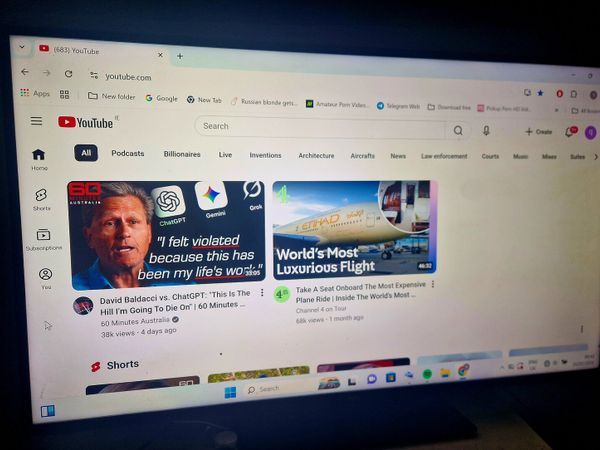Screen dimensions: 600x450
Task: Select the Live filter chip
Action: pos(225,155)
